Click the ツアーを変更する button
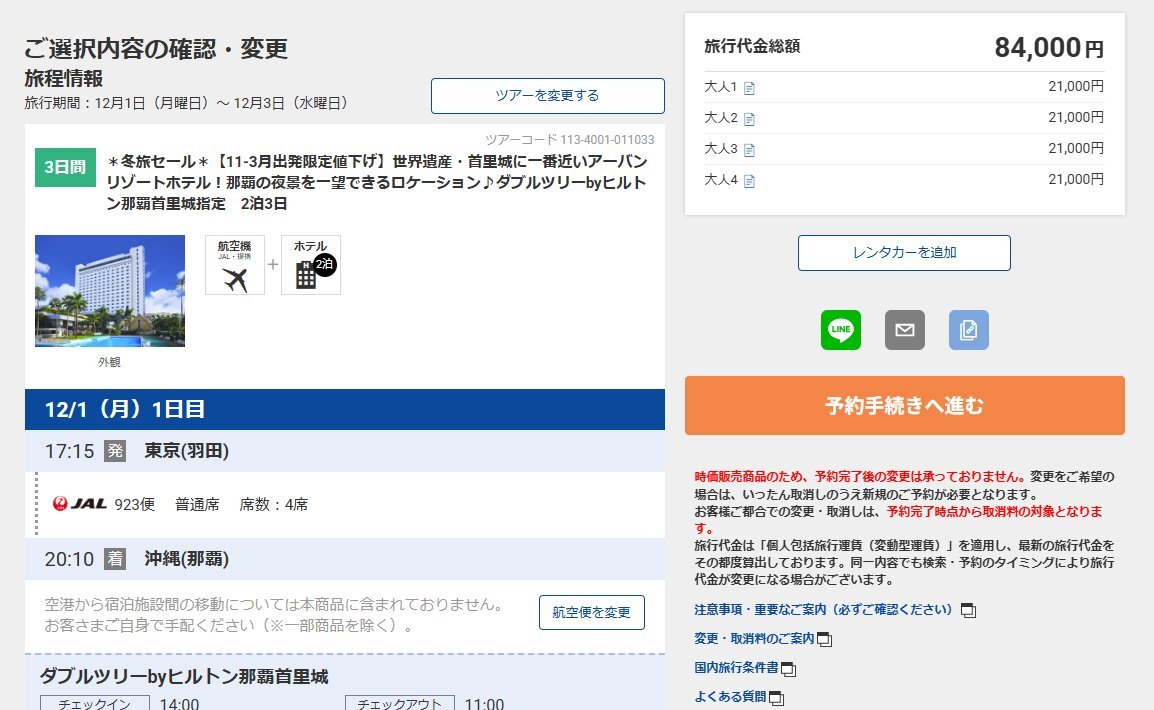The image size is (1154, 710). click(547, 96)
